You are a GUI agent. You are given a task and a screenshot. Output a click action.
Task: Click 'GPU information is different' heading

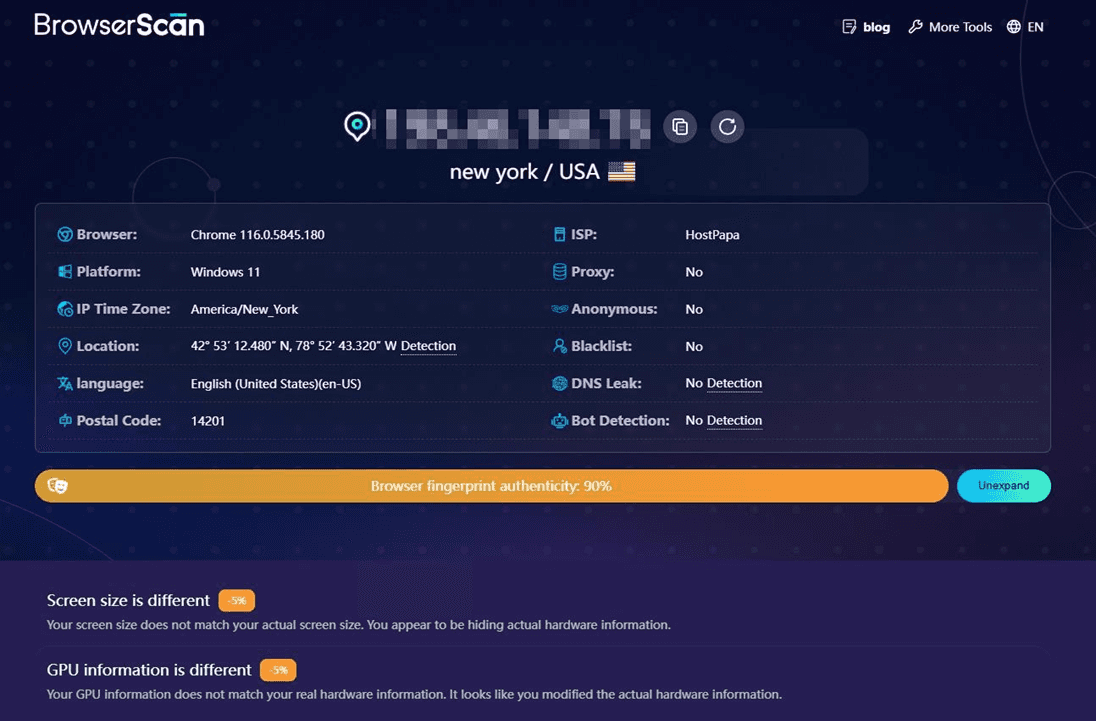[149, 670]
